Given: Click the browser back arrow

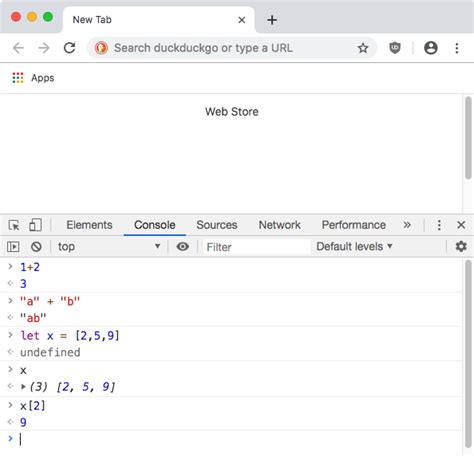Looking at the screenshot, I should coord(18,48).
